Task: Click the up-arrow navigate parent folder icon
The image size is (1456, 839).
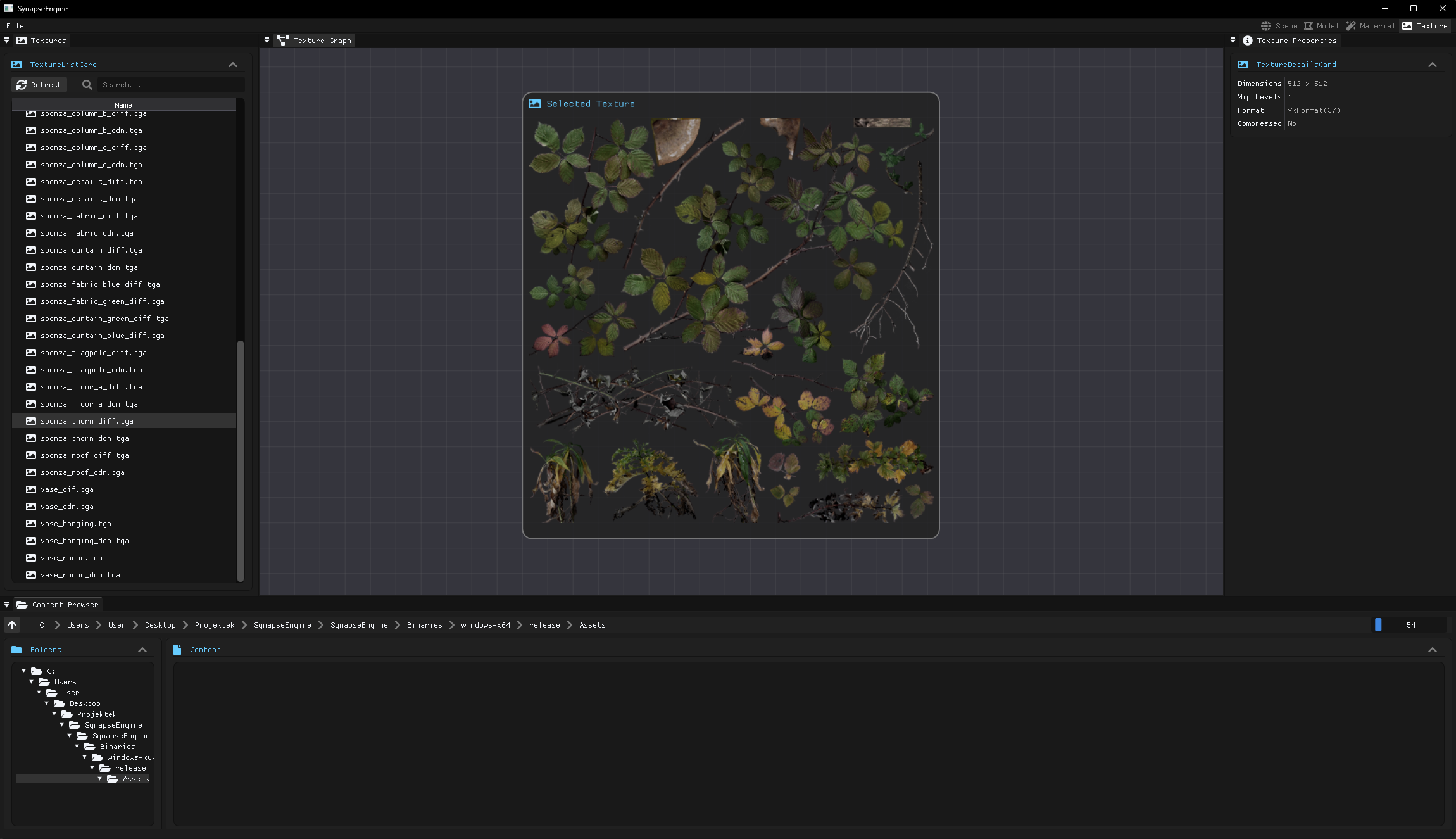Action: [x=12, y=625]
